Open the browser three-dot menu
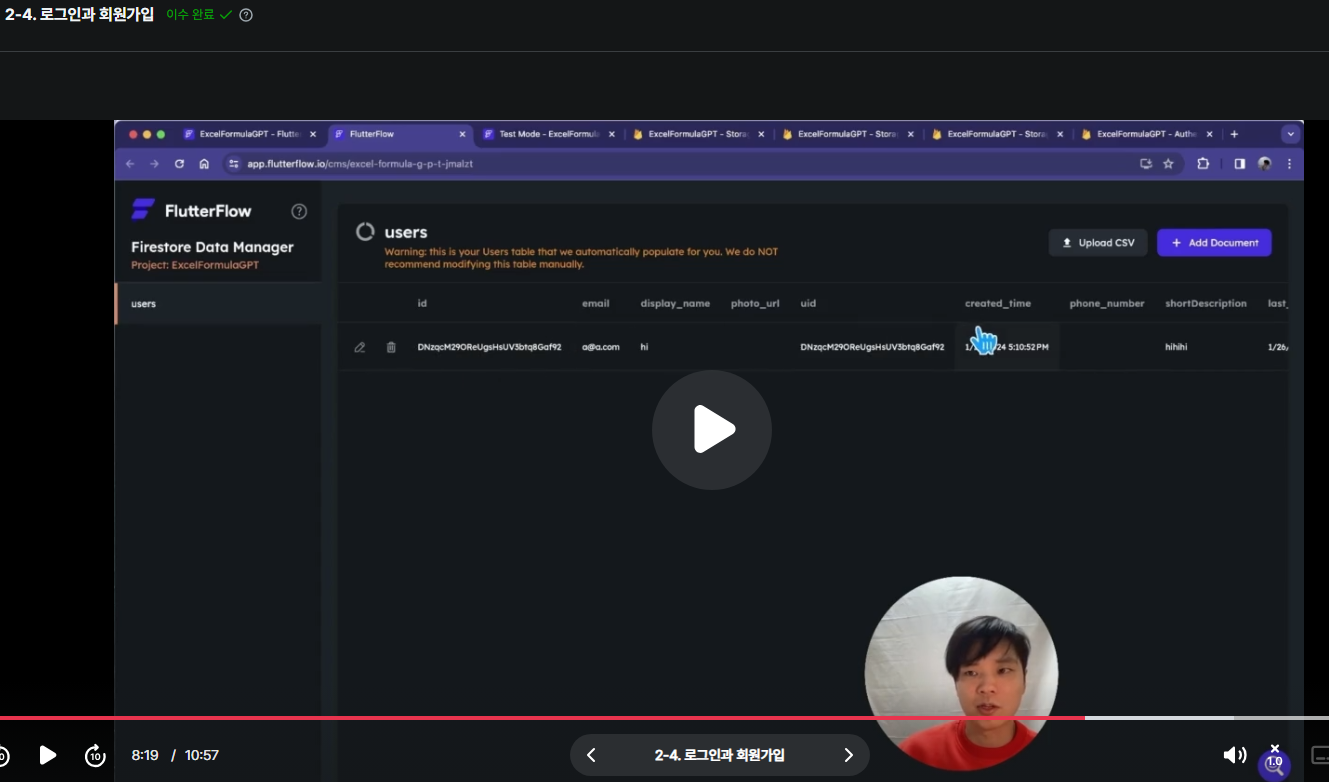Image resolution: width=1329 pixels, height=782 pixels. tap(1289, 164)
